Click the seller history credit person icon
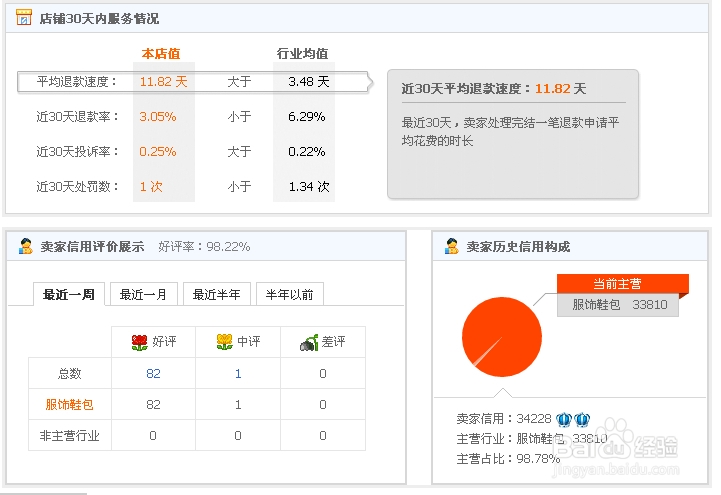The height and width of the screenshot is (495, 721). click(452, 246)
